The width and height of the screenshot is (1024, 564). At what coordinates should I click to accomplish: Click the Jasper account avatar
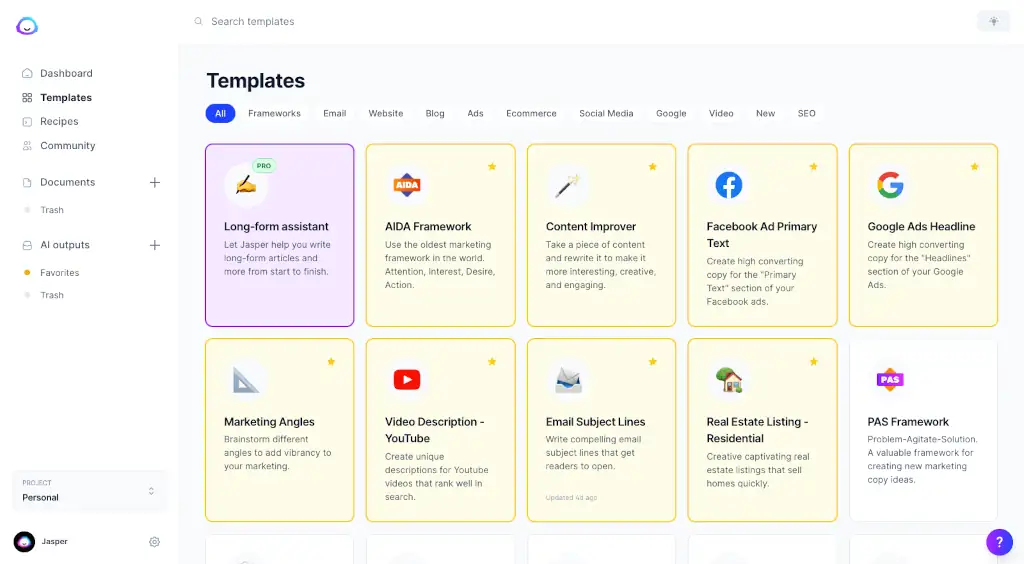click(x=24, y=541)
